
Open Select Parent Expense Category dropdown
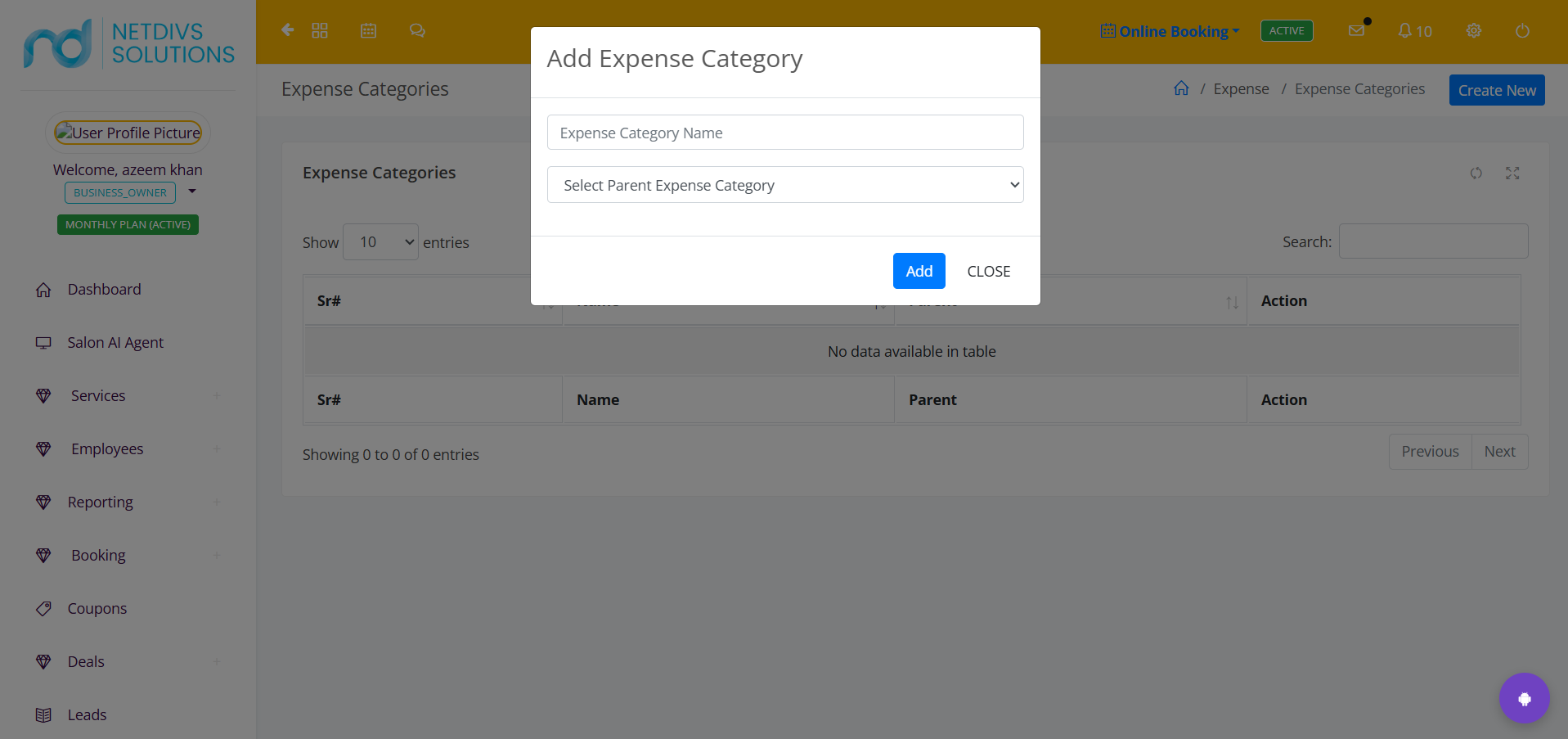pos(785,185)
